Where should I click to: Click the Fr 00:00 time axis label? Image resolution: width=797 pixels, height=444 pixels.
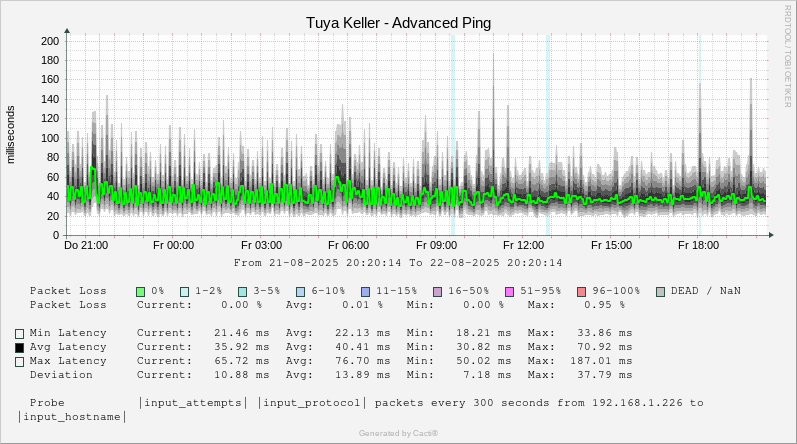pyautogui.click(x=173, y=245)
